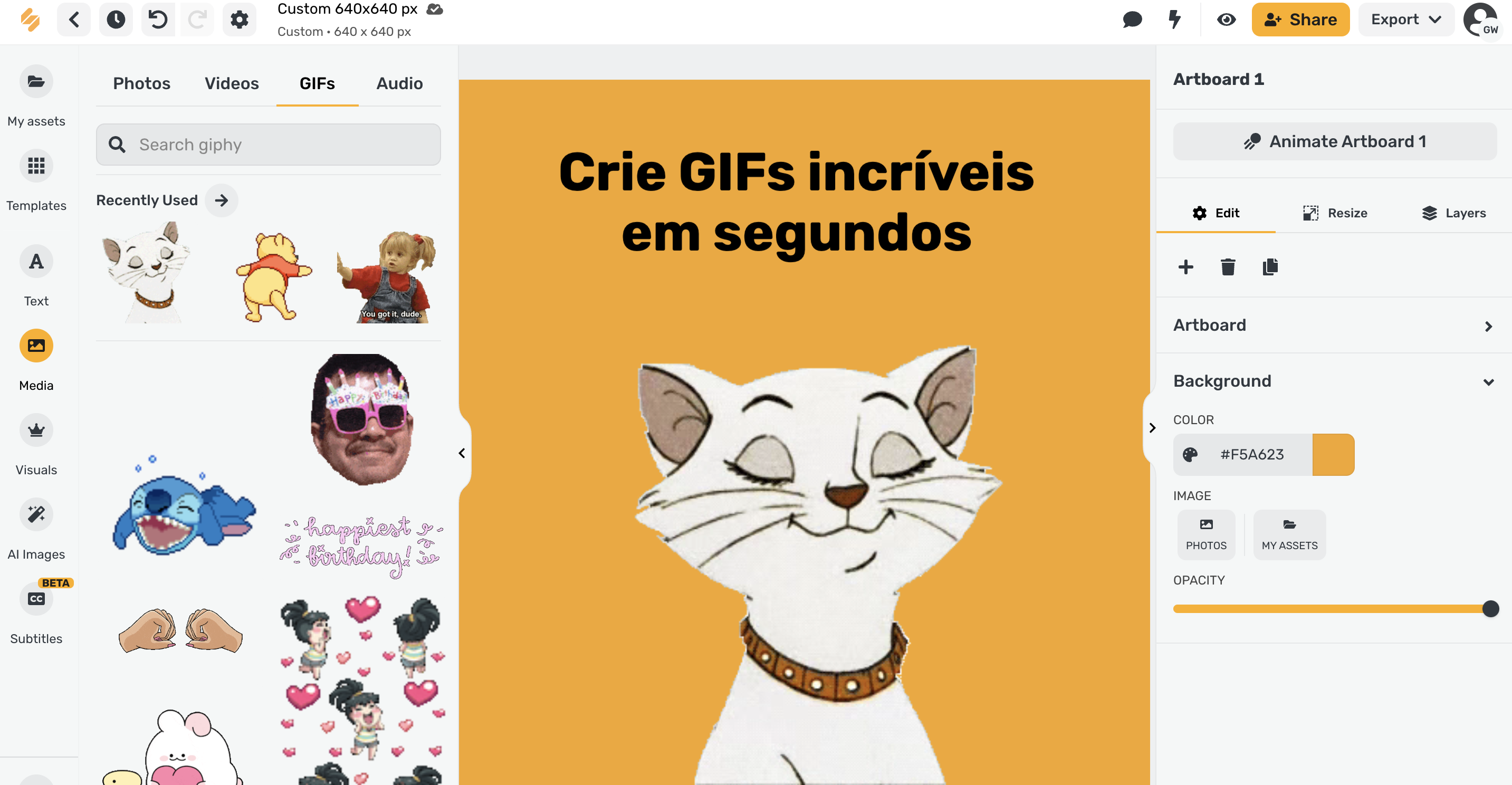Click the Export dropdown arrow
This screenshot has width=1512, height=785.
pos(1437,20)
